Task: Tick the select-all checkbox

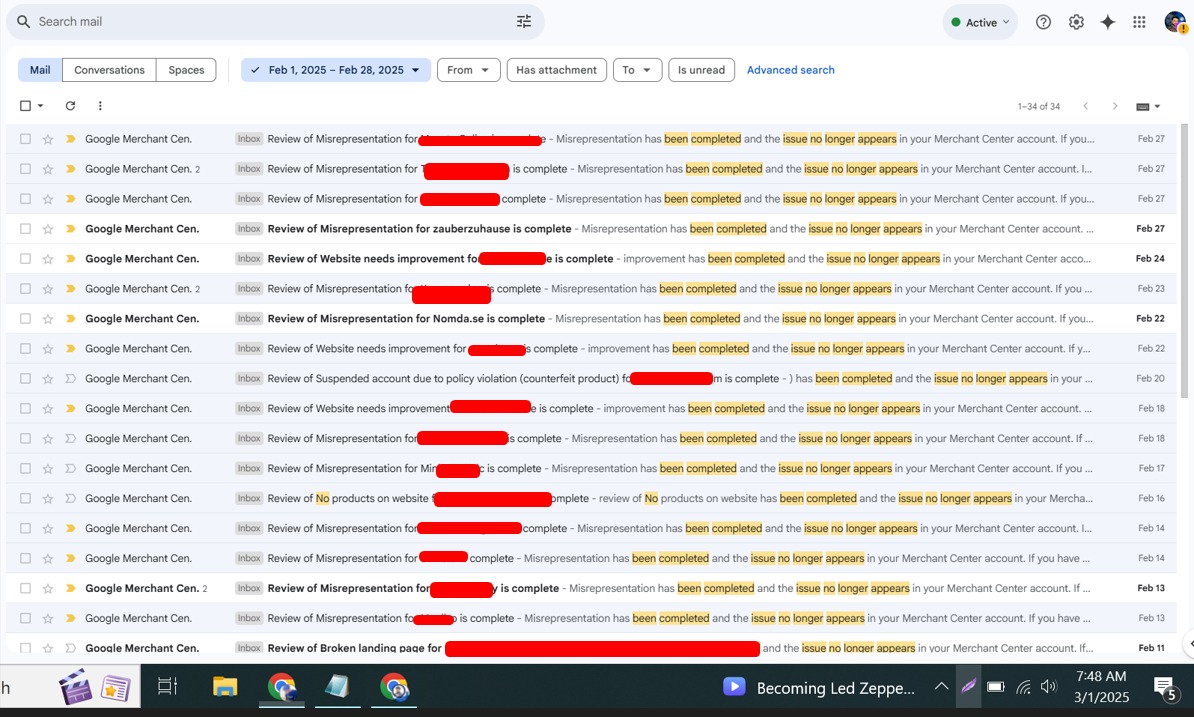Action: [x=25, y=106]
